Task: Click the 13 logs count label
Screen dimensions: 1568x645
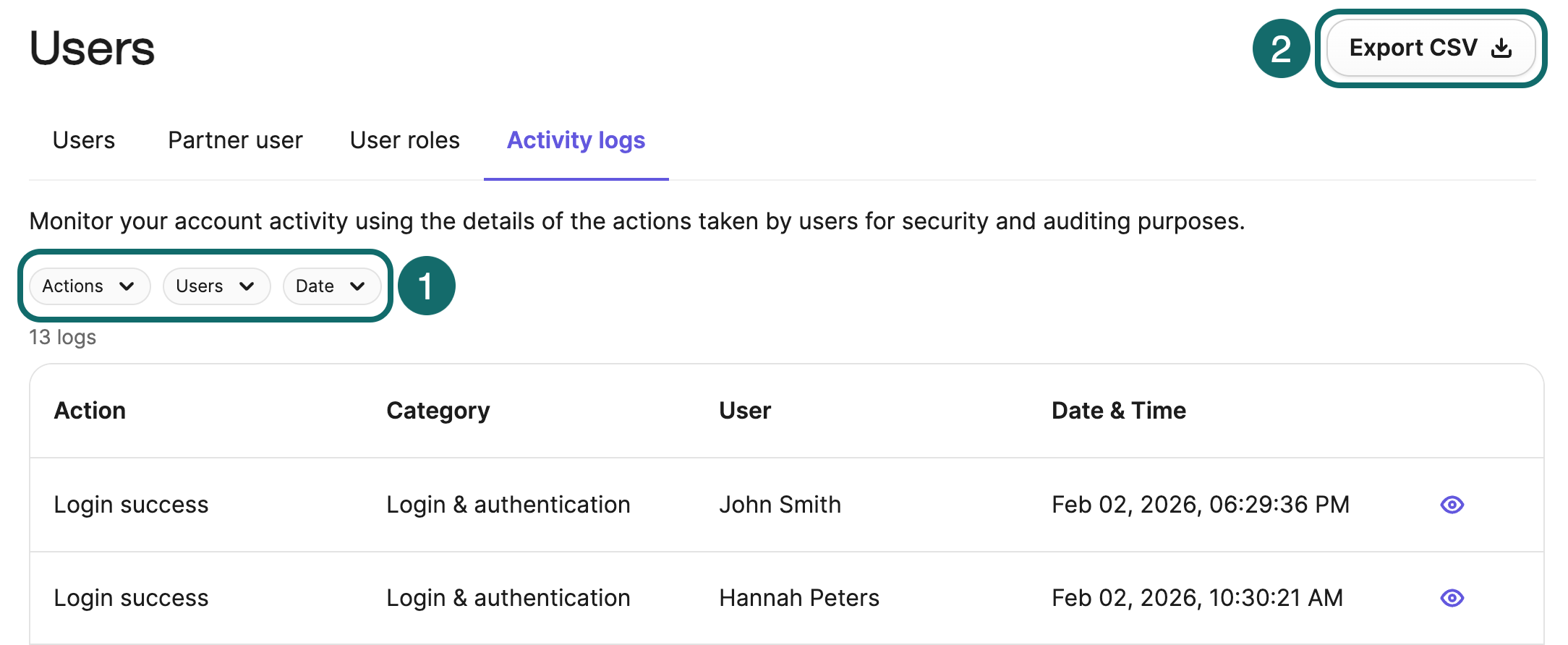Action: coord(63,338)
